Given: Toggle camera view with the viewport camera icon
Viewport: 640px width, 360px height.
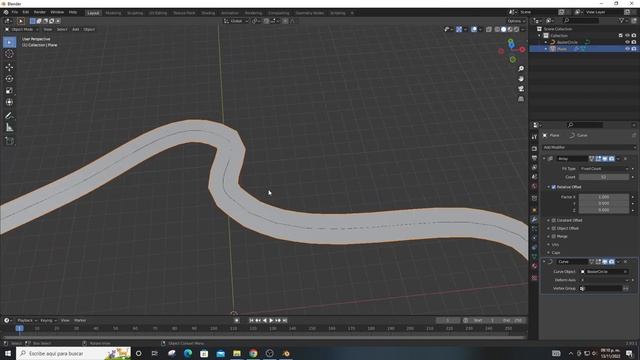Looking at the screenshot, I should pyautogui.click(x=521, y=89).
